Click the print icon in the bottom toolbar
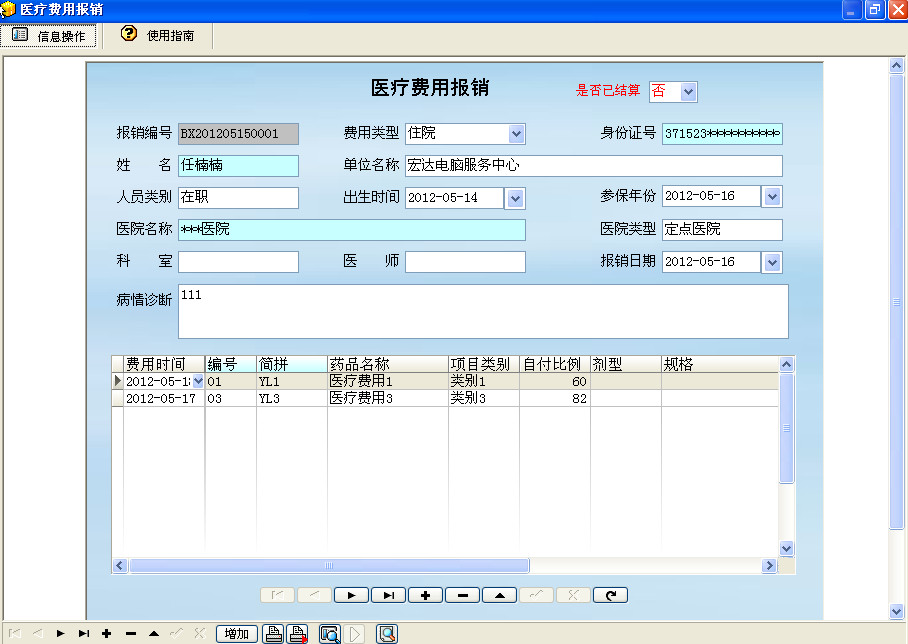Screen dimensions: 908x644 click(274, 633)
